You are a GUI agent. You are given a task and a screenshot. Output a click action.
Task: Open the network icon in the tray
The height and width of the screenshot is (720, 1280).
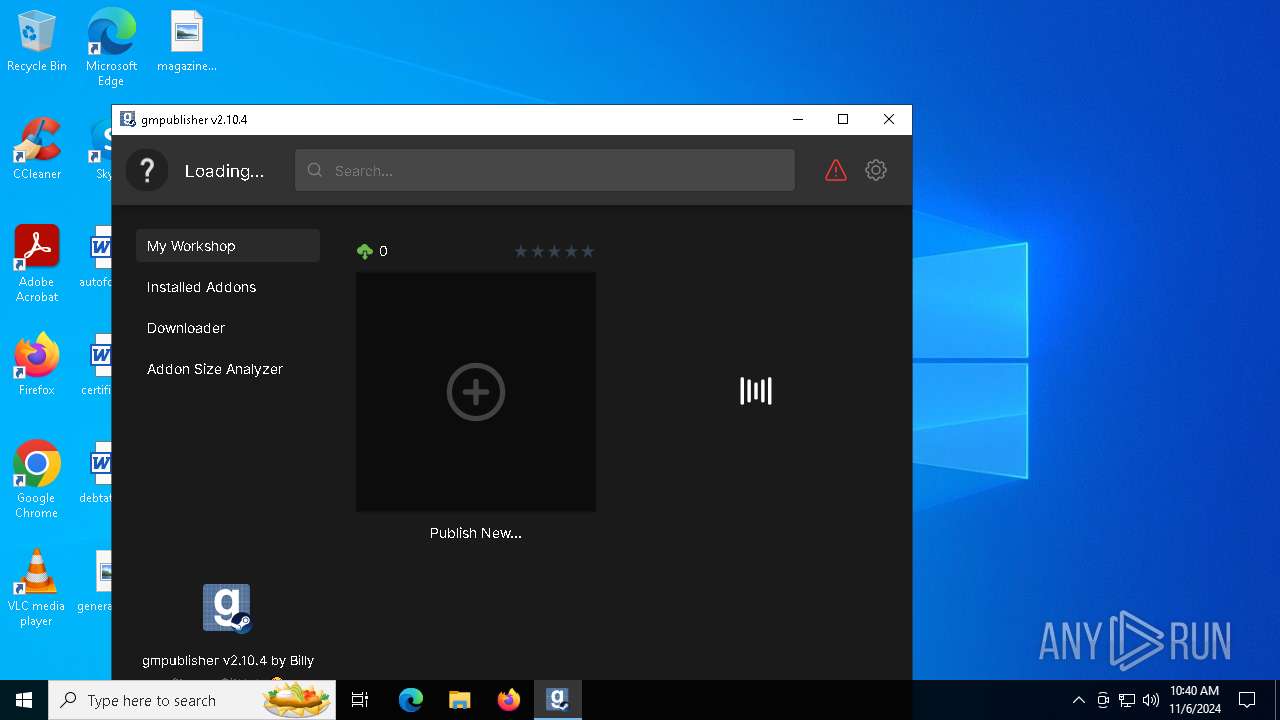(x=1127, y=700)
